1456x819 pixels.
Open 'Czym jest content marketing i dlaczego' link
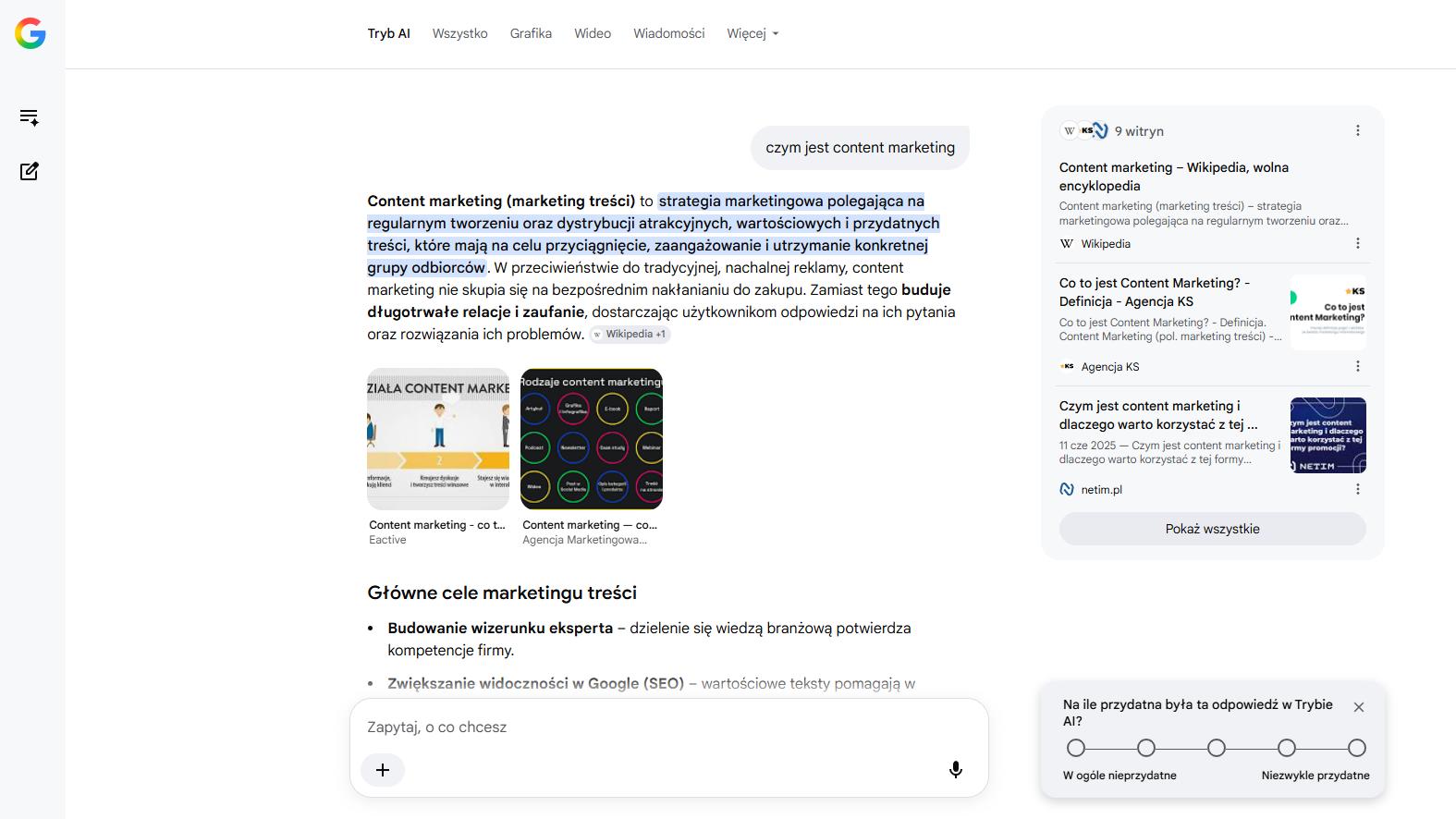(1158, 415)
